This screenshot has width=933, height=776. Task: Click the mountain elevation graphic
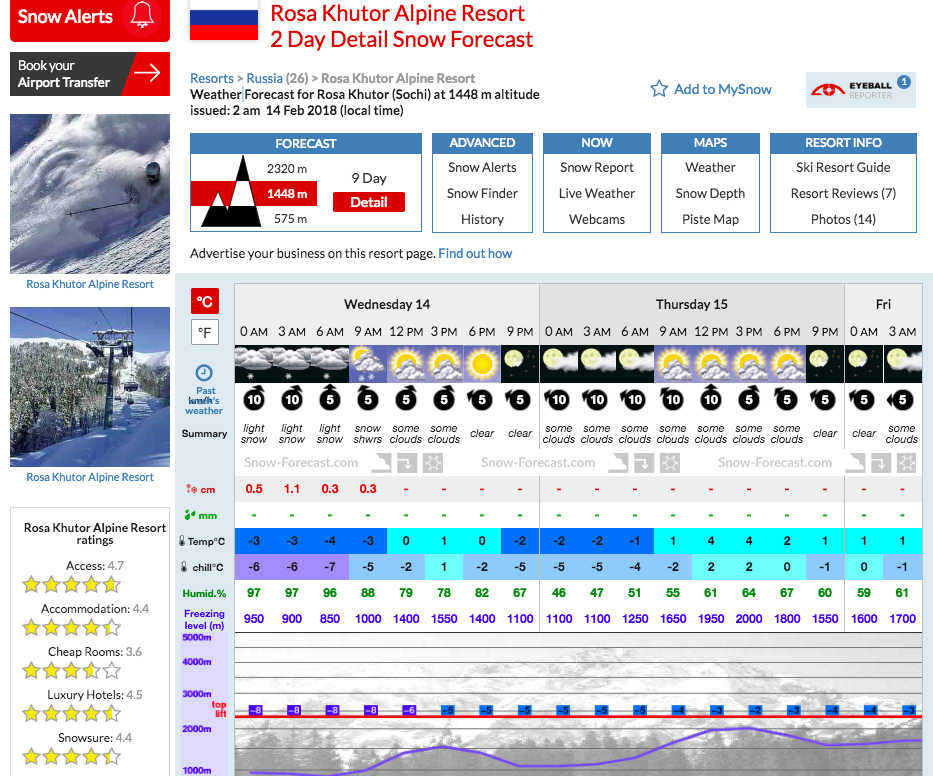(x=231, y=192)
